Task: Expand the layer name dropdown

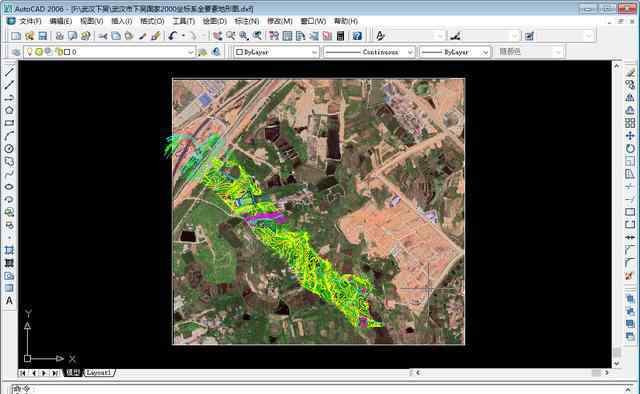Action: click(x=191, y=52)
